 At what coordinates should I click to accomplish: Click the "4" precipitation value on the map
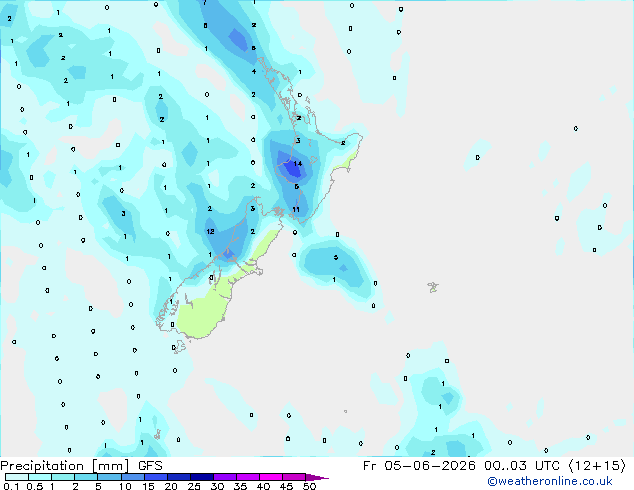tap(254, 72)
